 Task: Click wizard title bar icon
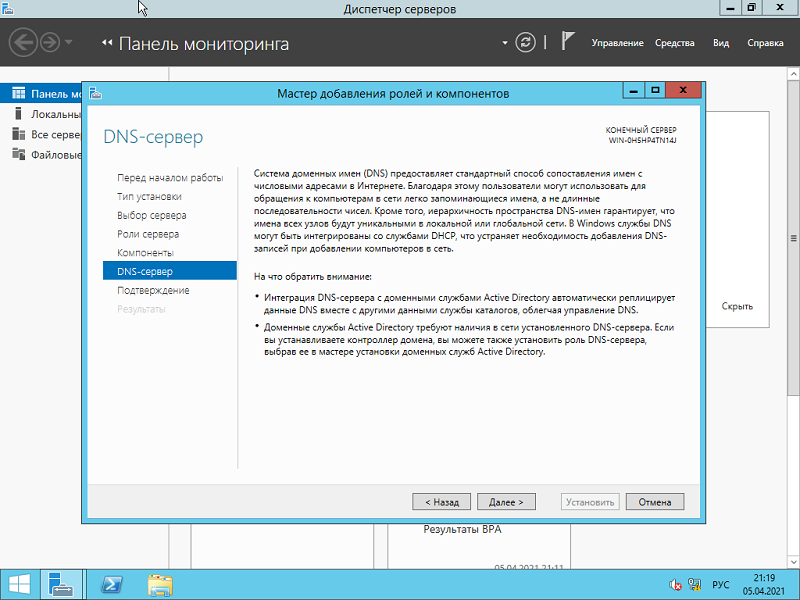point(95,93)
